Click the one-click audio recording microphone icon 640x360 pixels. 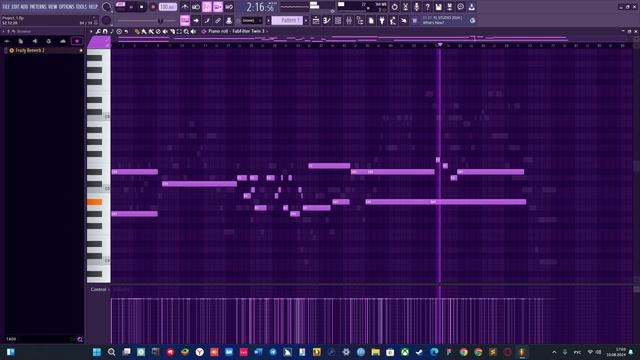click(416, 7)
